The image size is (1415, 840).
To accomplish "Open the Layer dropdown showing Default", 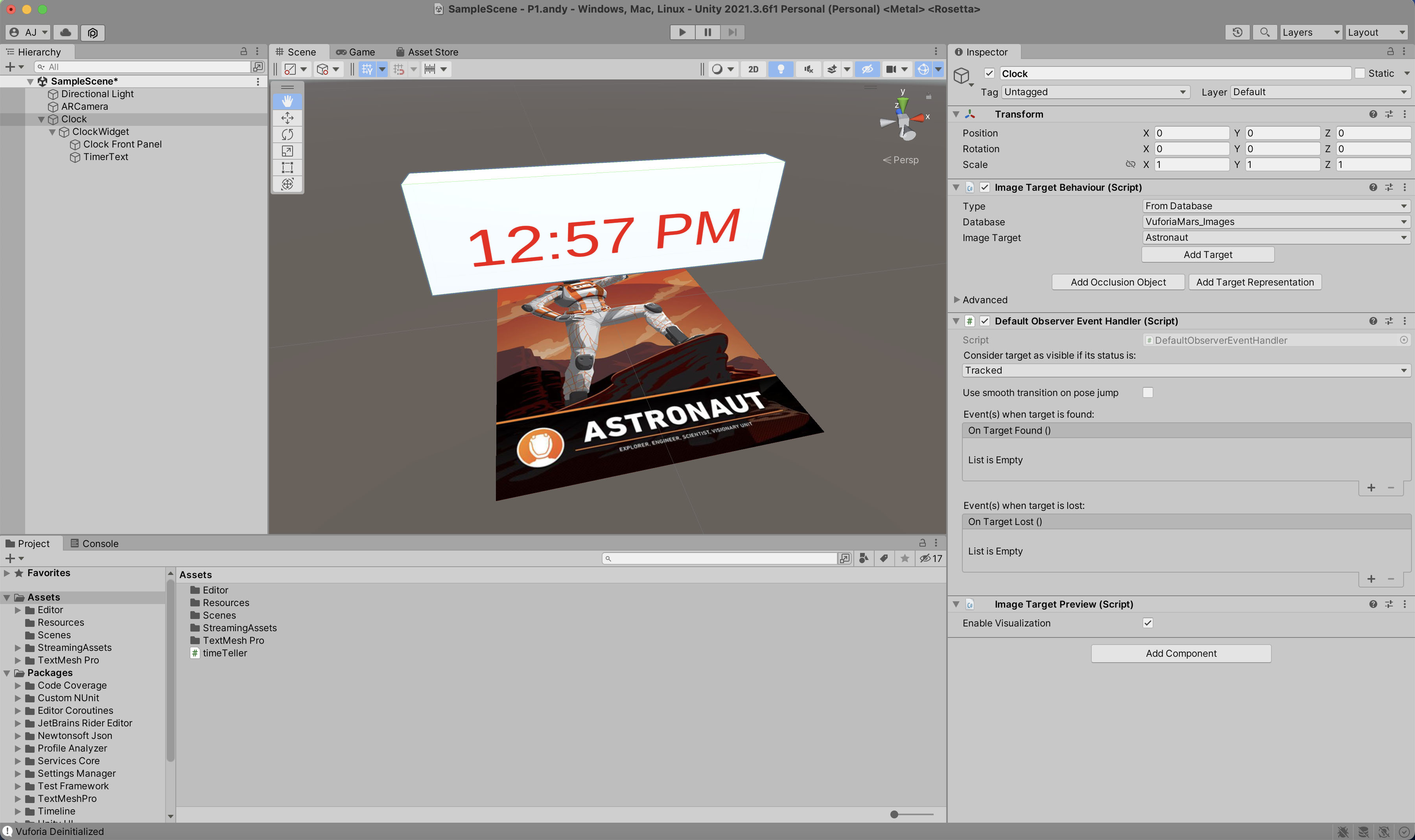I will click(1321, 92).
